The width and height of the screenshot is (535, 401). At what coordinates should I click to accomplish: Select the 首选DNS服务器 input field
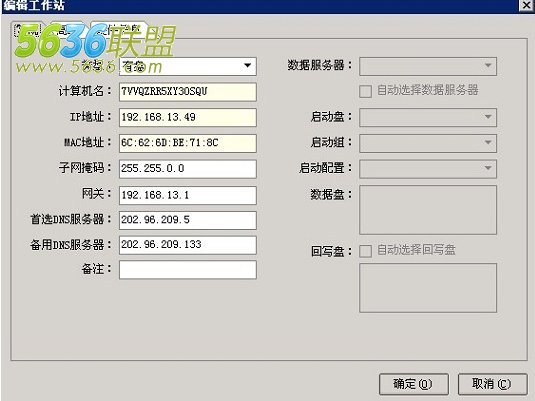point(188,220)
